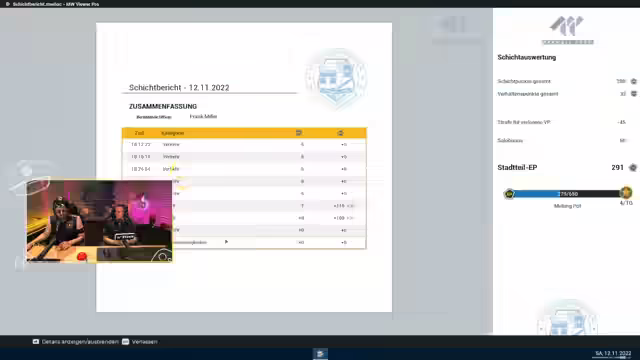Click the key icon before Verlassen
640x360 pixels.
click(125, 342)
